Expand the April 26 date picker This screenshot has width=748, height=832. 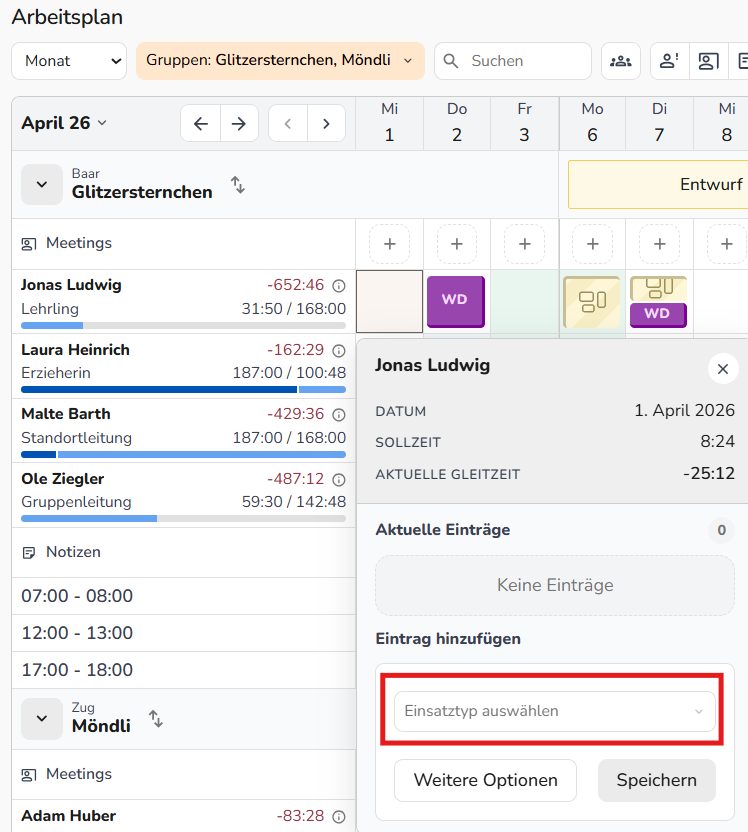pyautogui.click(x=64, y=123)
